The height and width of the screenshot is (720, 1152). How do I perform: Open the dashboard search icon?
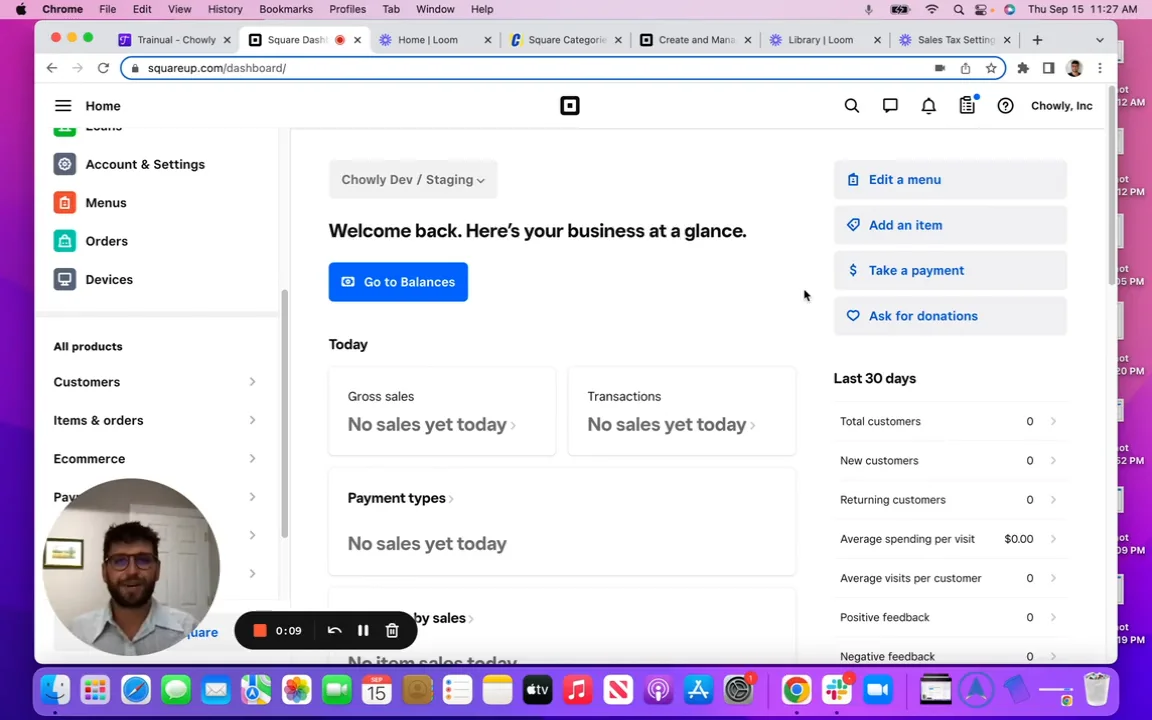(852, 106)
